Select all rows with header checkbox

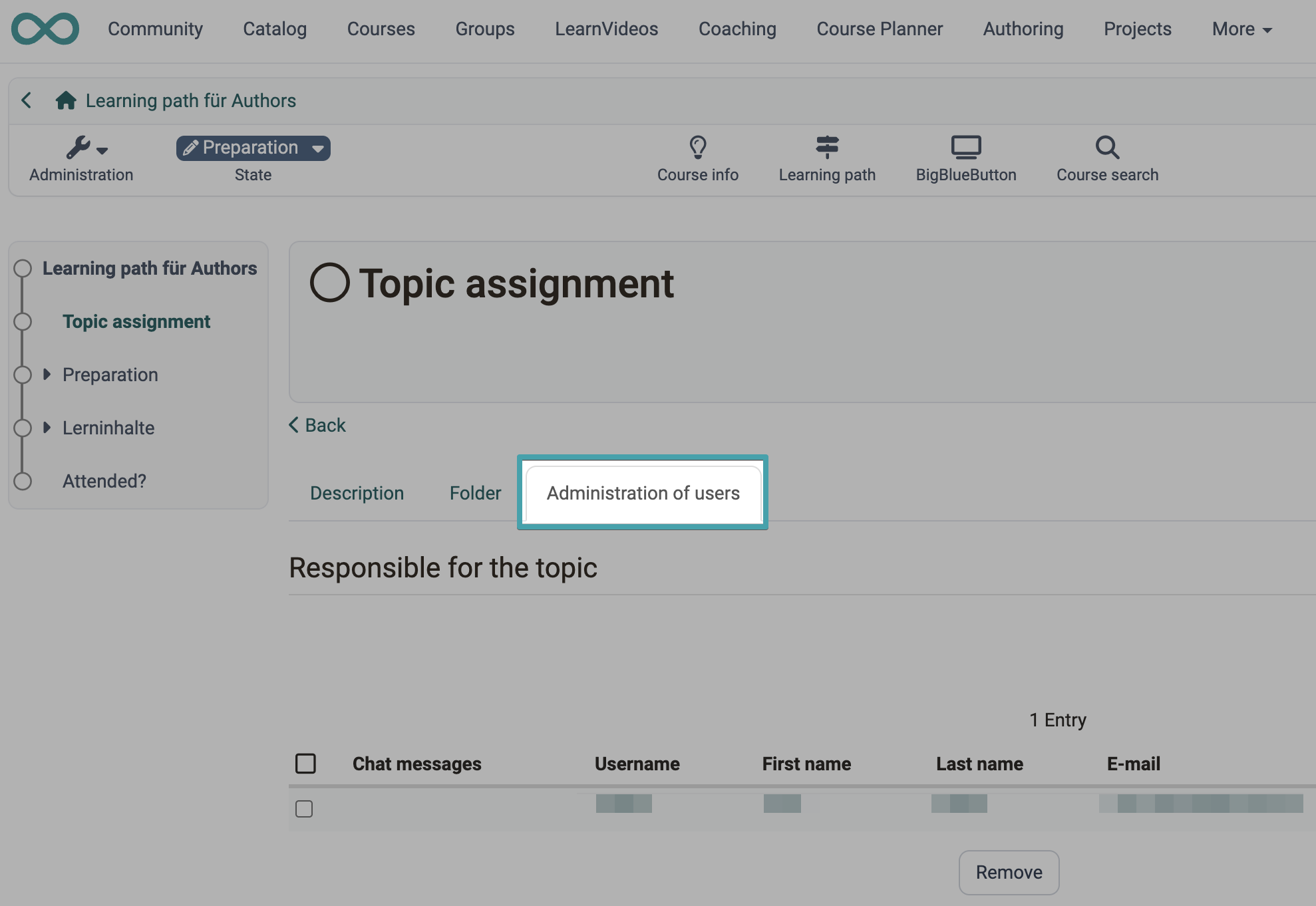pos(305,764)
